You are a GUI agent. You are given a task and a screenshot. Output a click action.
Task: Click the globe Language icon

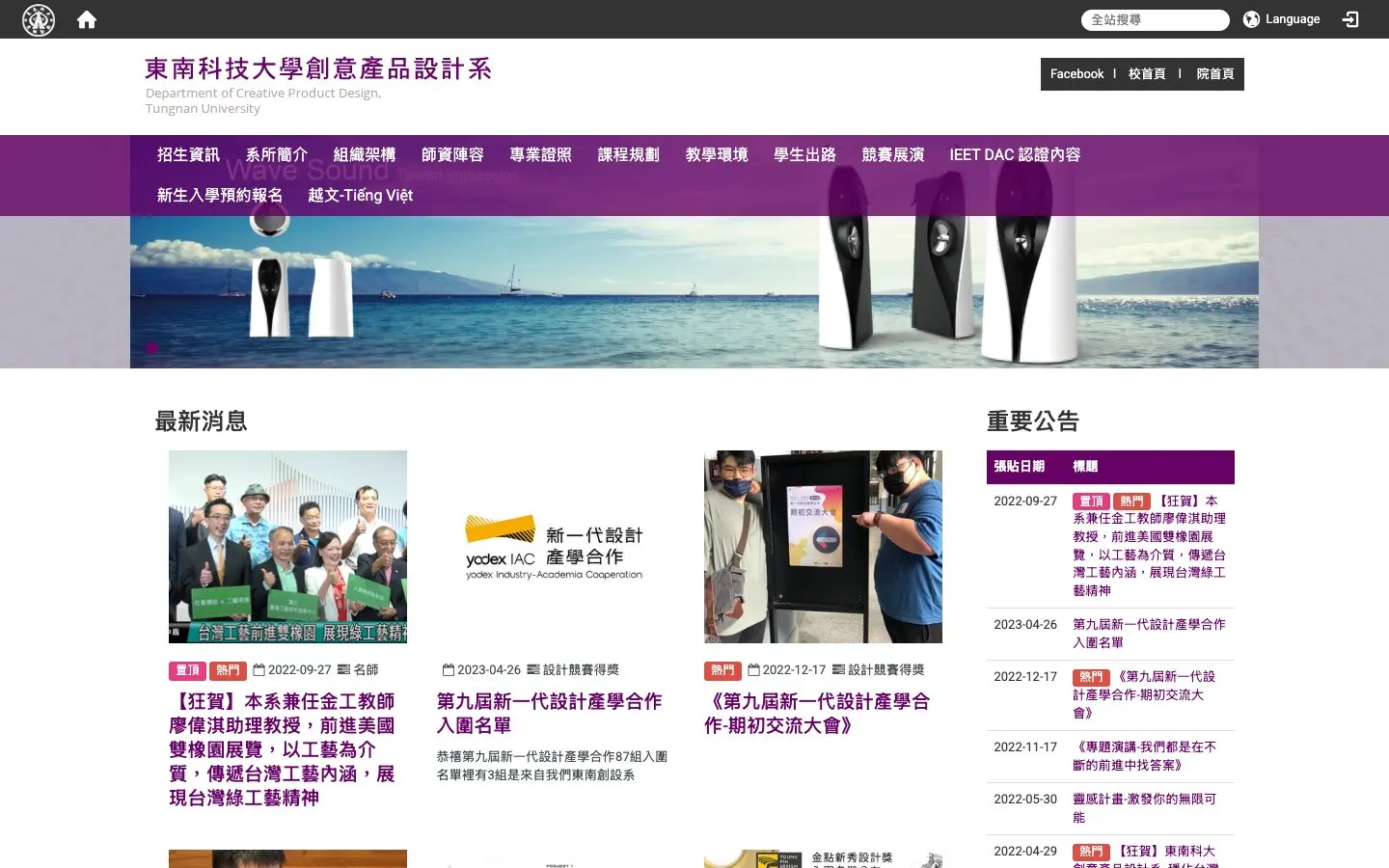(1251, 19)
